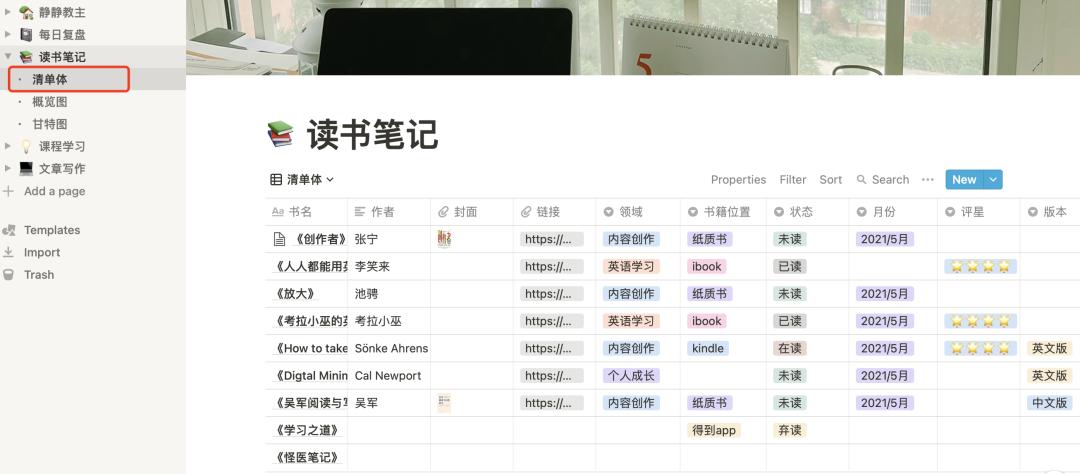Viewport: 1080px width, 474px height.
Task: Click the 弃读 status tag
Action: [x=789, y=430]
